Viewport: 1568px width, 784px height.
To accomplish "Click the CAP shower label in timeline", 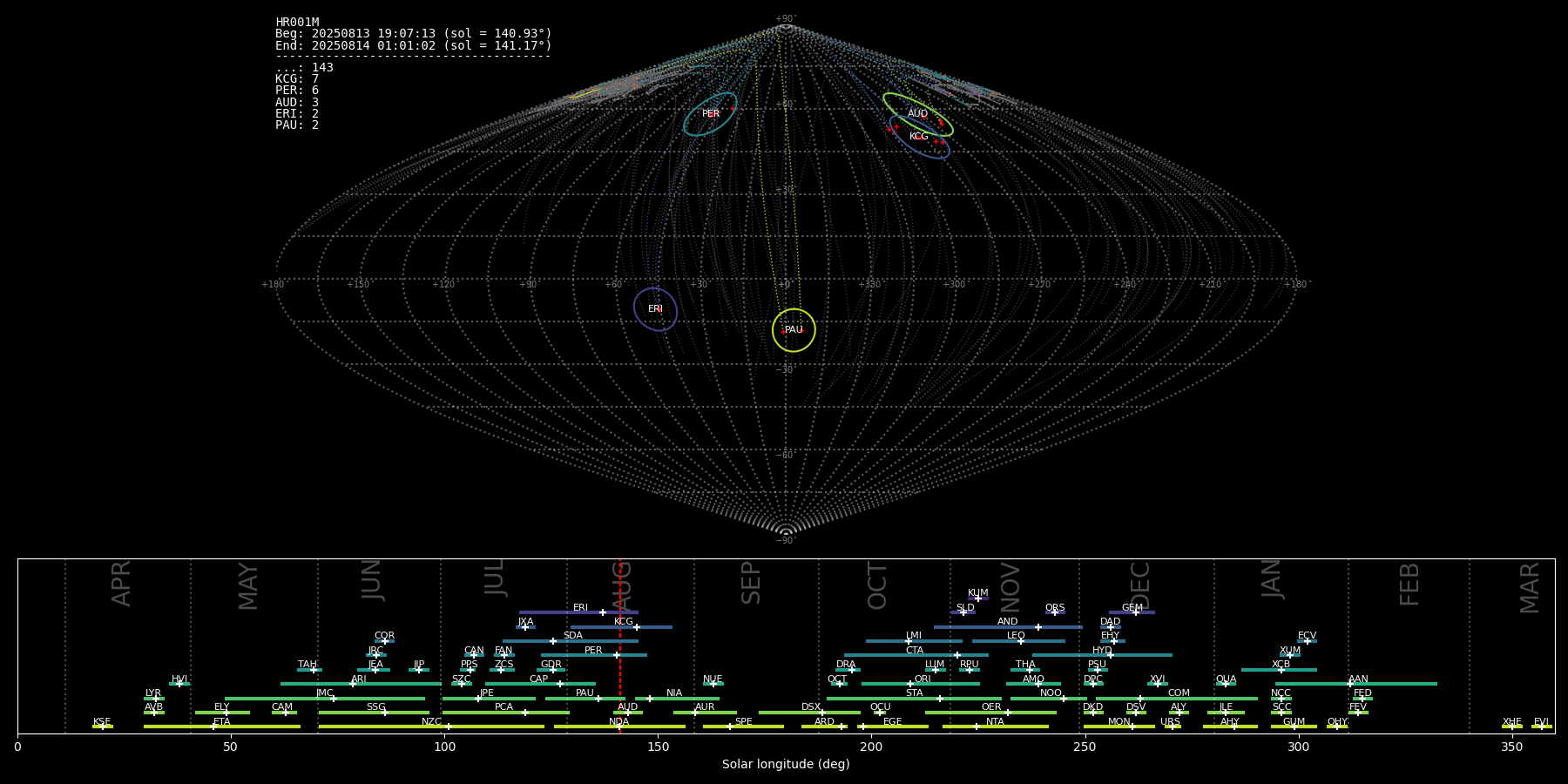I will [x=539, y=679].
